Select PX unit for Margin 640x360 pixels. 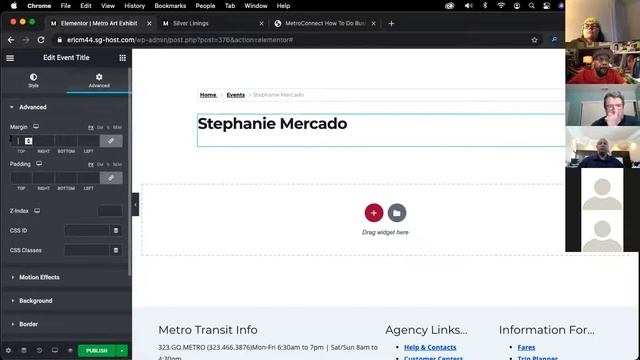(x=91, y=127)
